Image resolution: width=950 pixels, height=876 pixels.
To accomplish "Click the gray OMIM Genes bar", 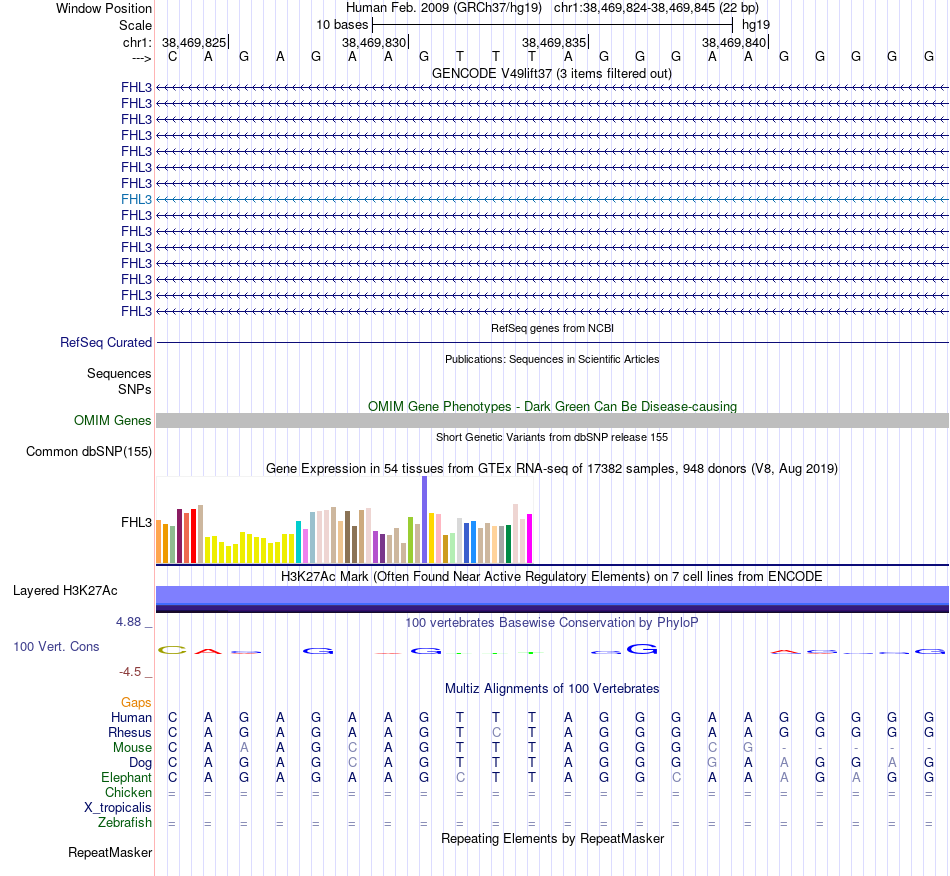I will (552, 420).
